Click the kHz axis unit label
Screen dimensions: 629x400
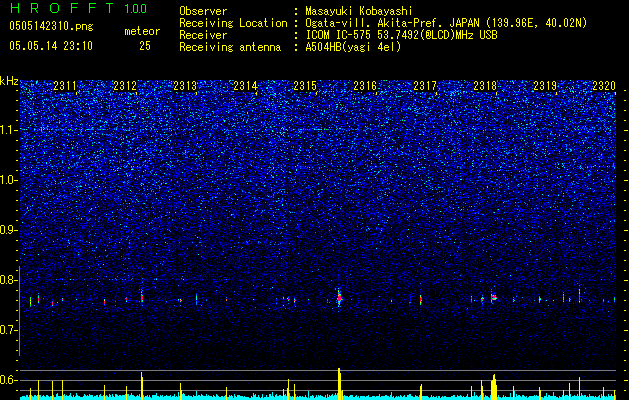point(9,81)
